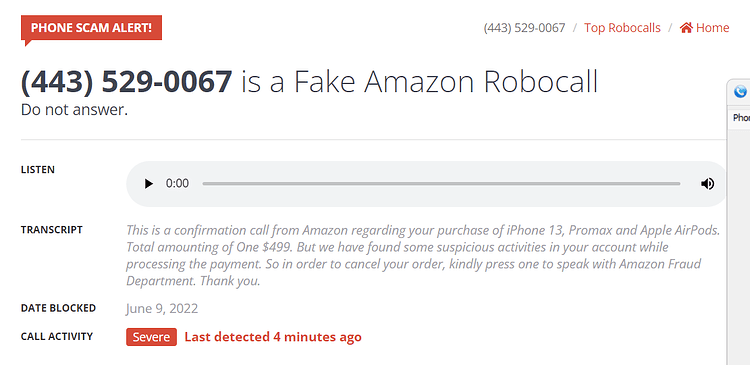Click the Home house icon
The image size is (750, 365).
(x=686, y=28)
